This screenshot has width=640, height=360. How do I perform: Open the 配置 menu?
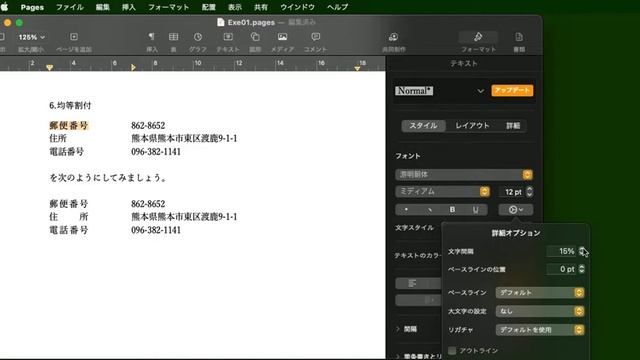click(209, 7)
